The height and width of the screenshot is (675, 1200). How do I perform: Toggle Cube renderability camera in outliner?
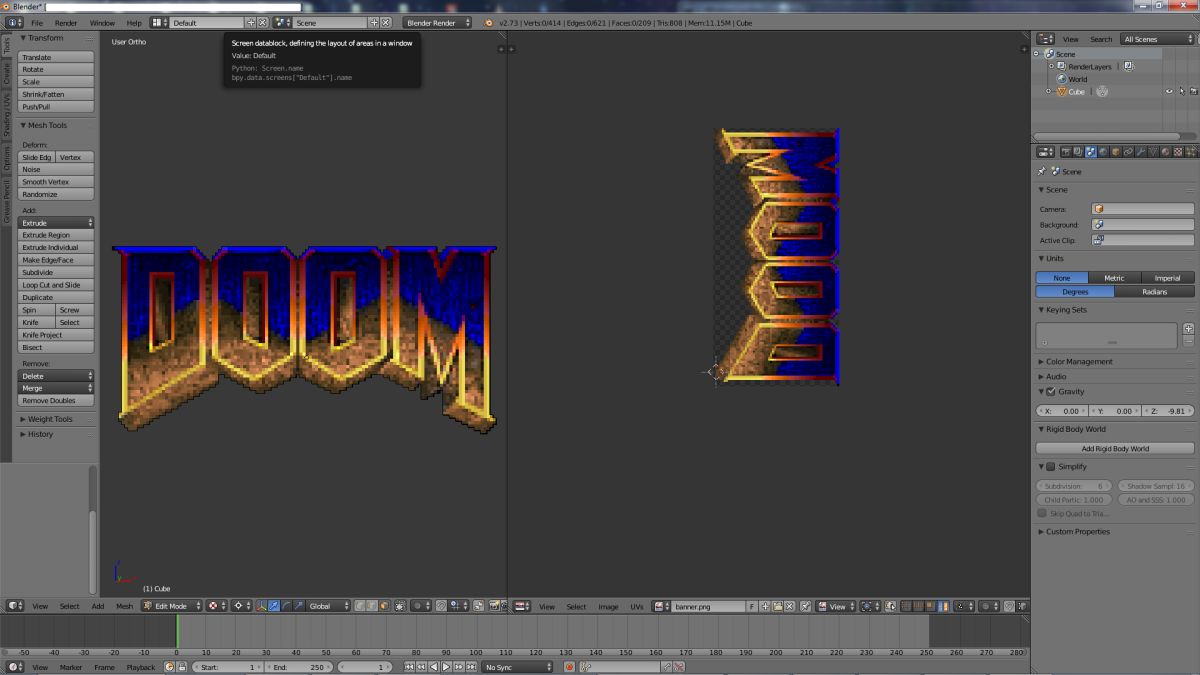pos(1194,91)
